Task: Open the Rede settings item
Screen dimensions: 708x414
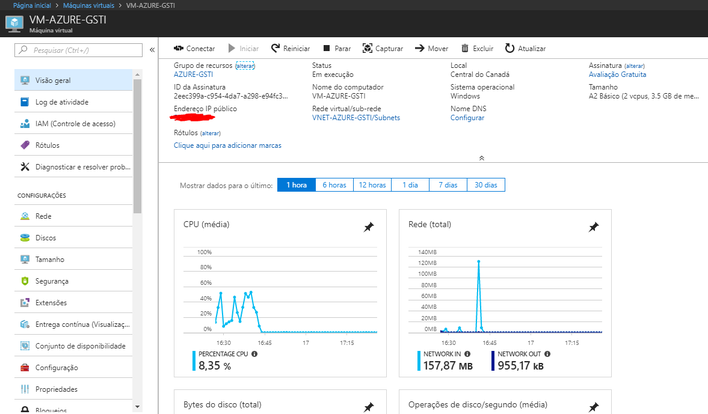Action: [x=73, y=216]
